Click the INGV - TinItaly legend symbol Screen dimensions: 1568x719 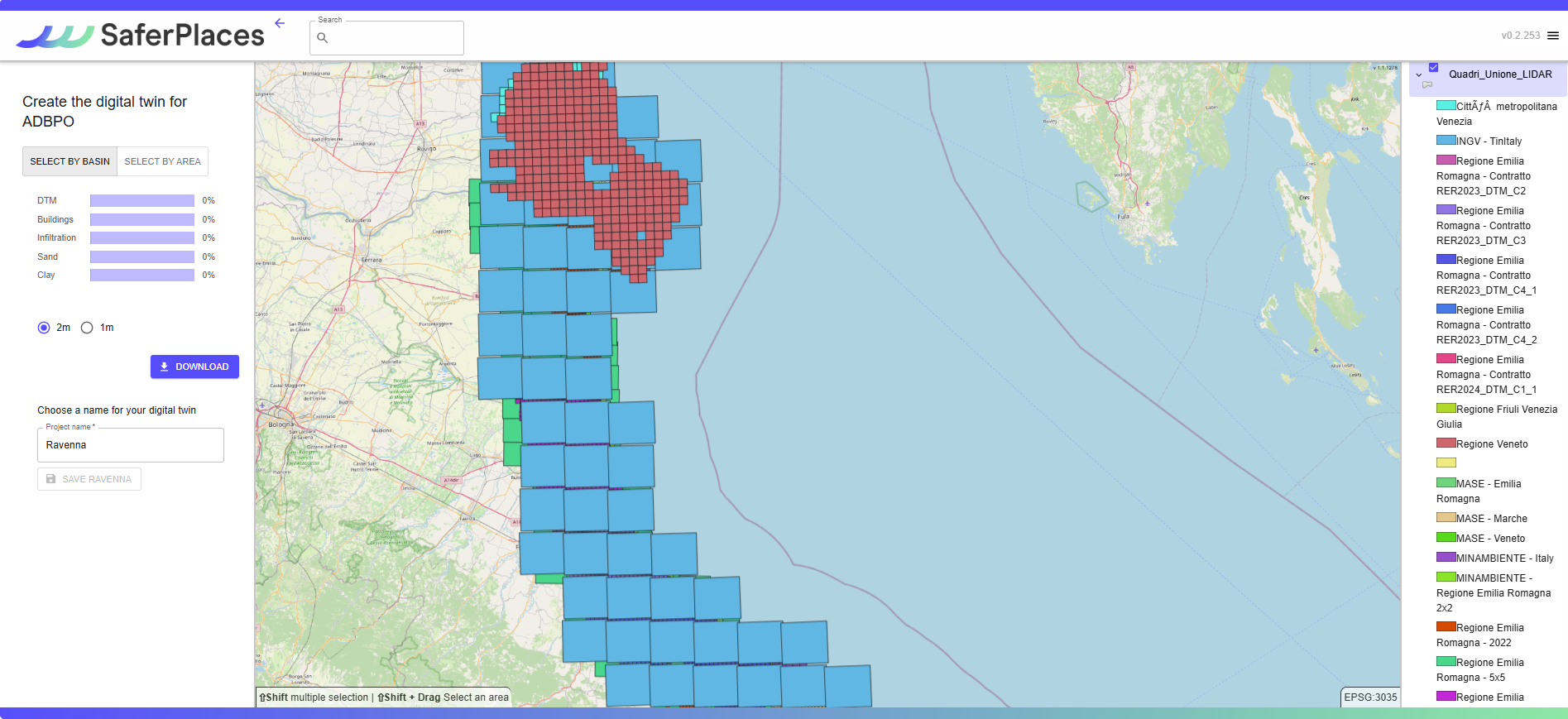coord(1446,141)
